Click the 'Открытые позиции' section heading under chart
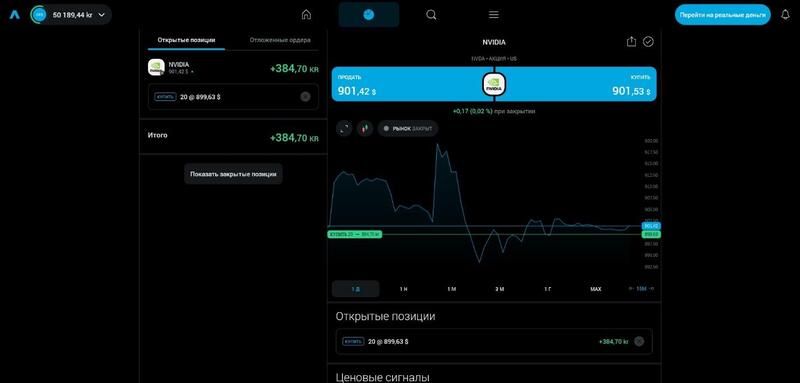 385,316
